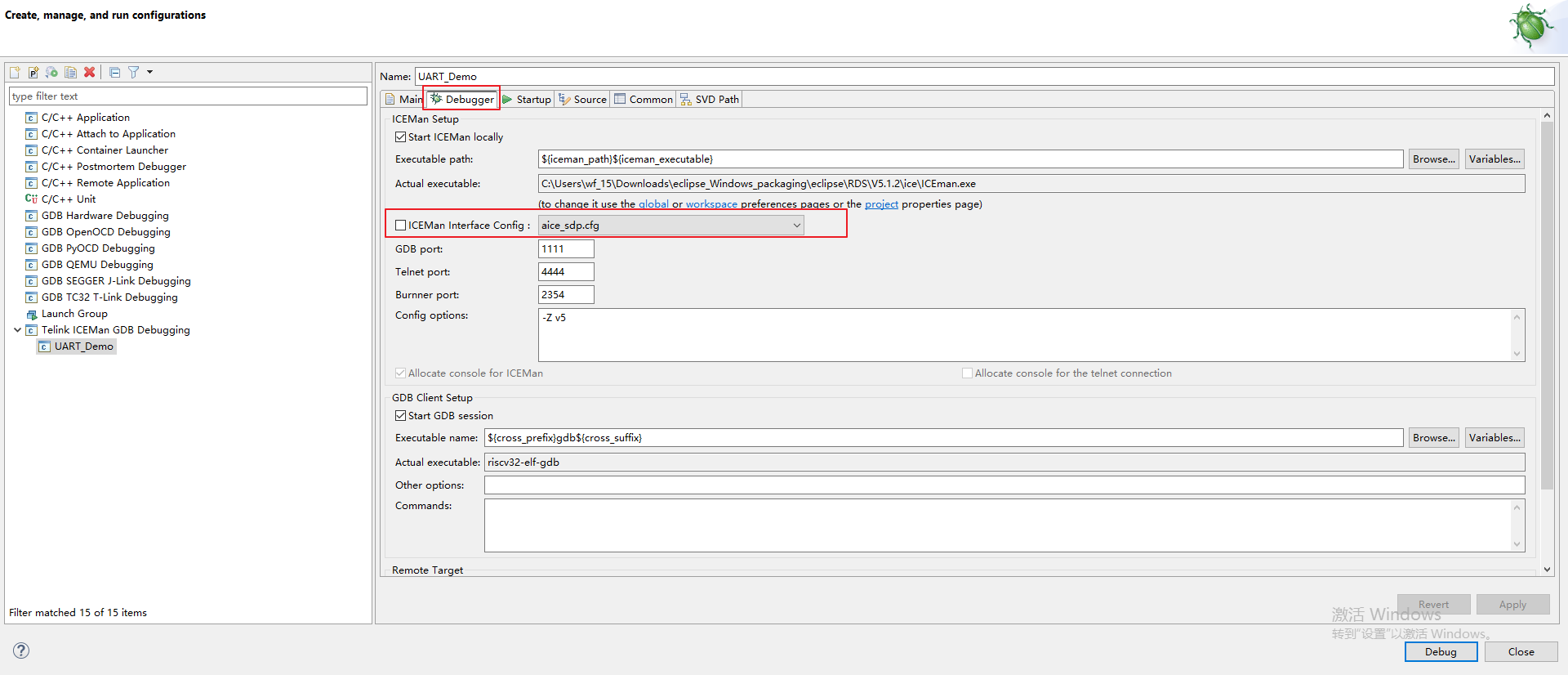Collapse Telink ICEMan GDB Debugging tree node
The image size is (1568, 675).
pyautogui.click(x=17, y=330)
